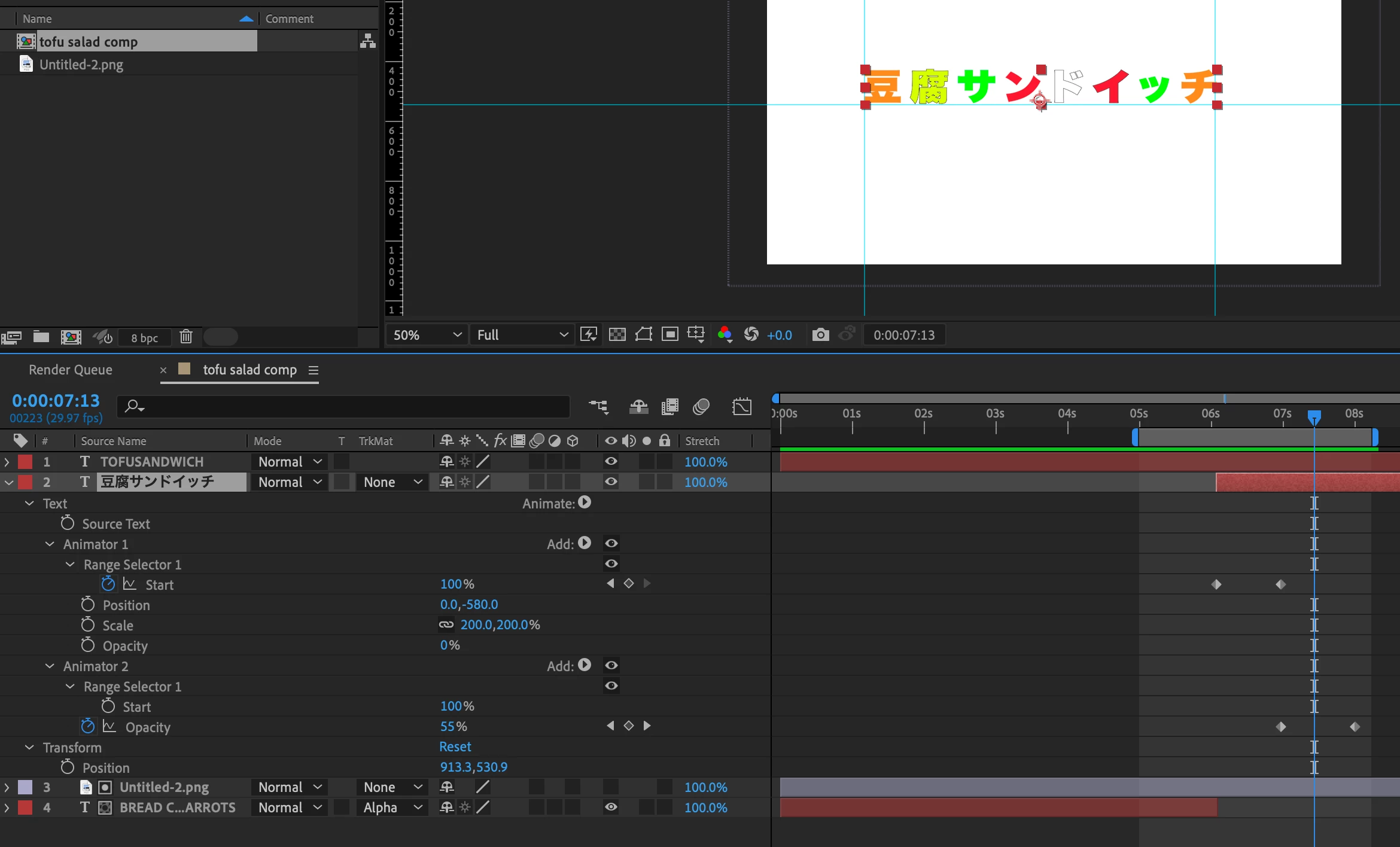
Task: Toggle visibility of Animator 2
Action: click(611, 665)
